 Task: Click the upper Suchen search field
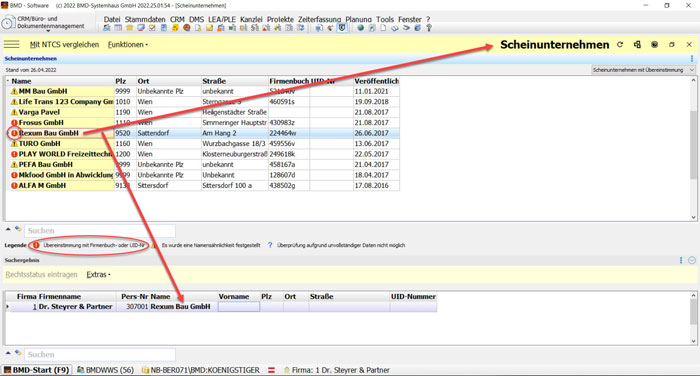(x=100, y=230)
